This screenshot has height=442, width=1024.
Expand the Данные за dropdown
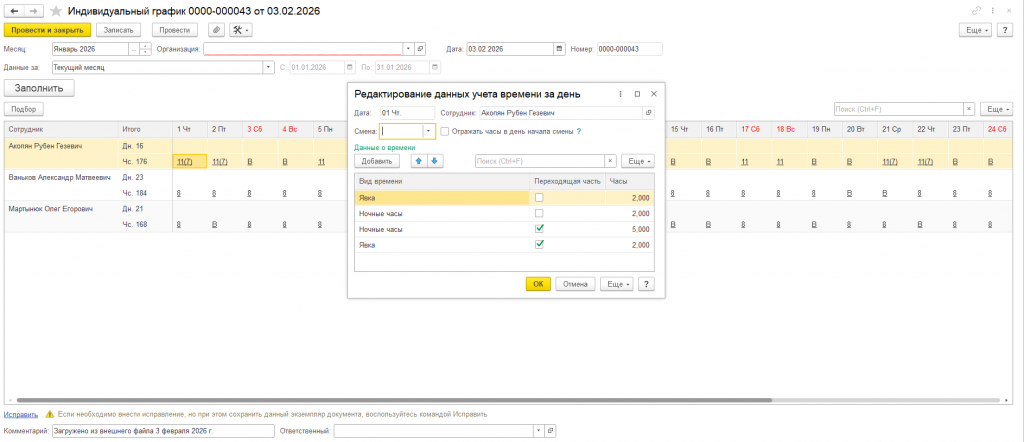(269, 67)
